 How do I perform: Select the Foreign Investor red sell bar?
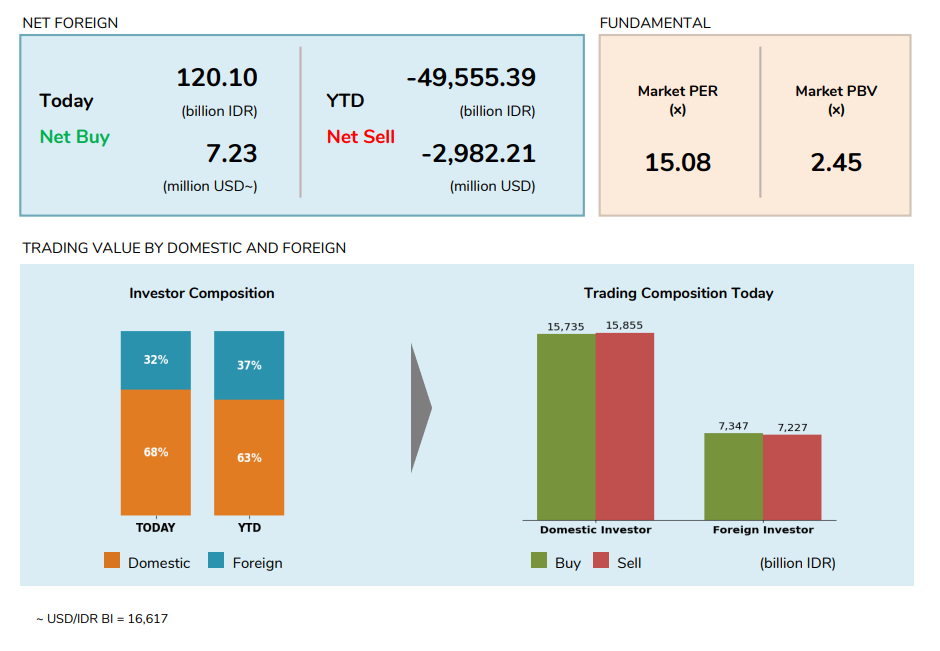click(792, 477)
